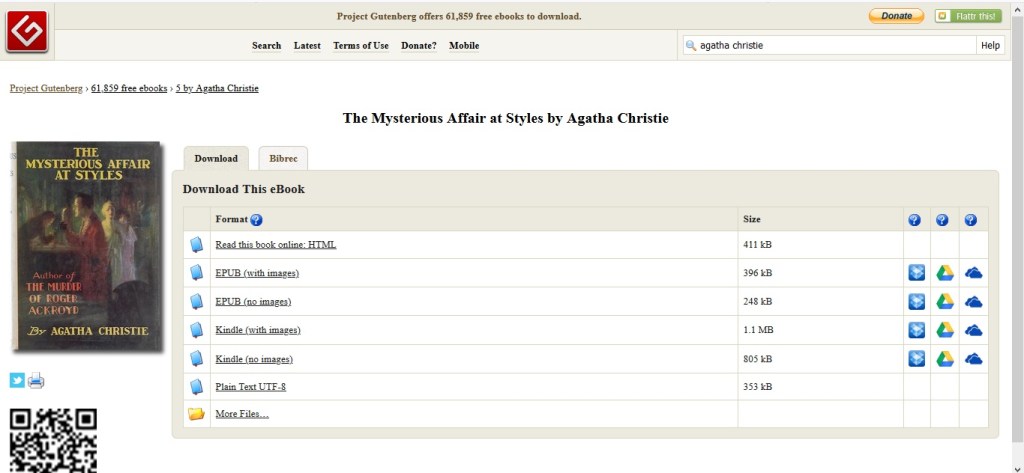Open Read this book online: HTML link

(276, 245)
